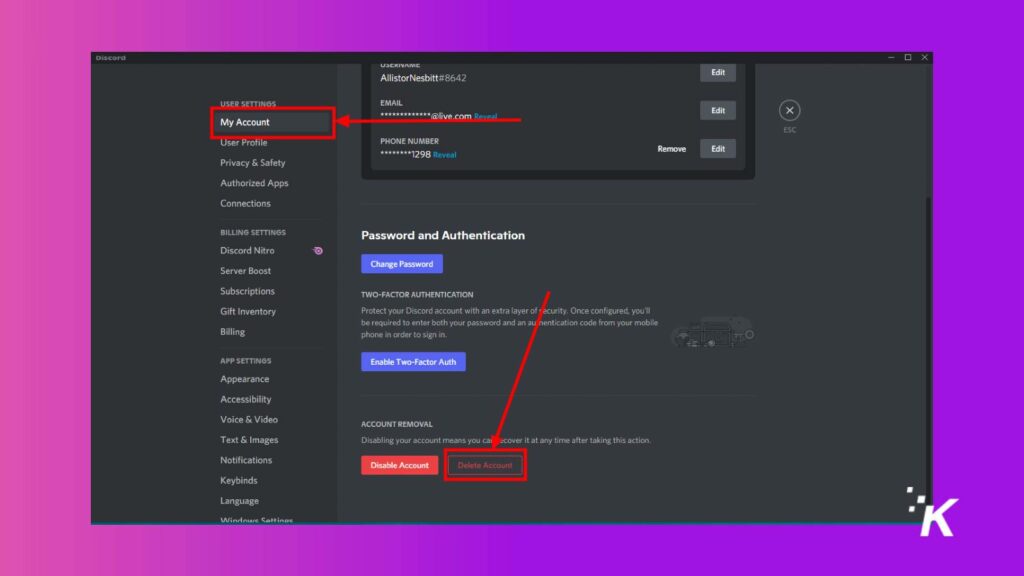Click the Change Password button
Image resolution: width=1024 pixels, height=576 pixels.
pos(401,264)
